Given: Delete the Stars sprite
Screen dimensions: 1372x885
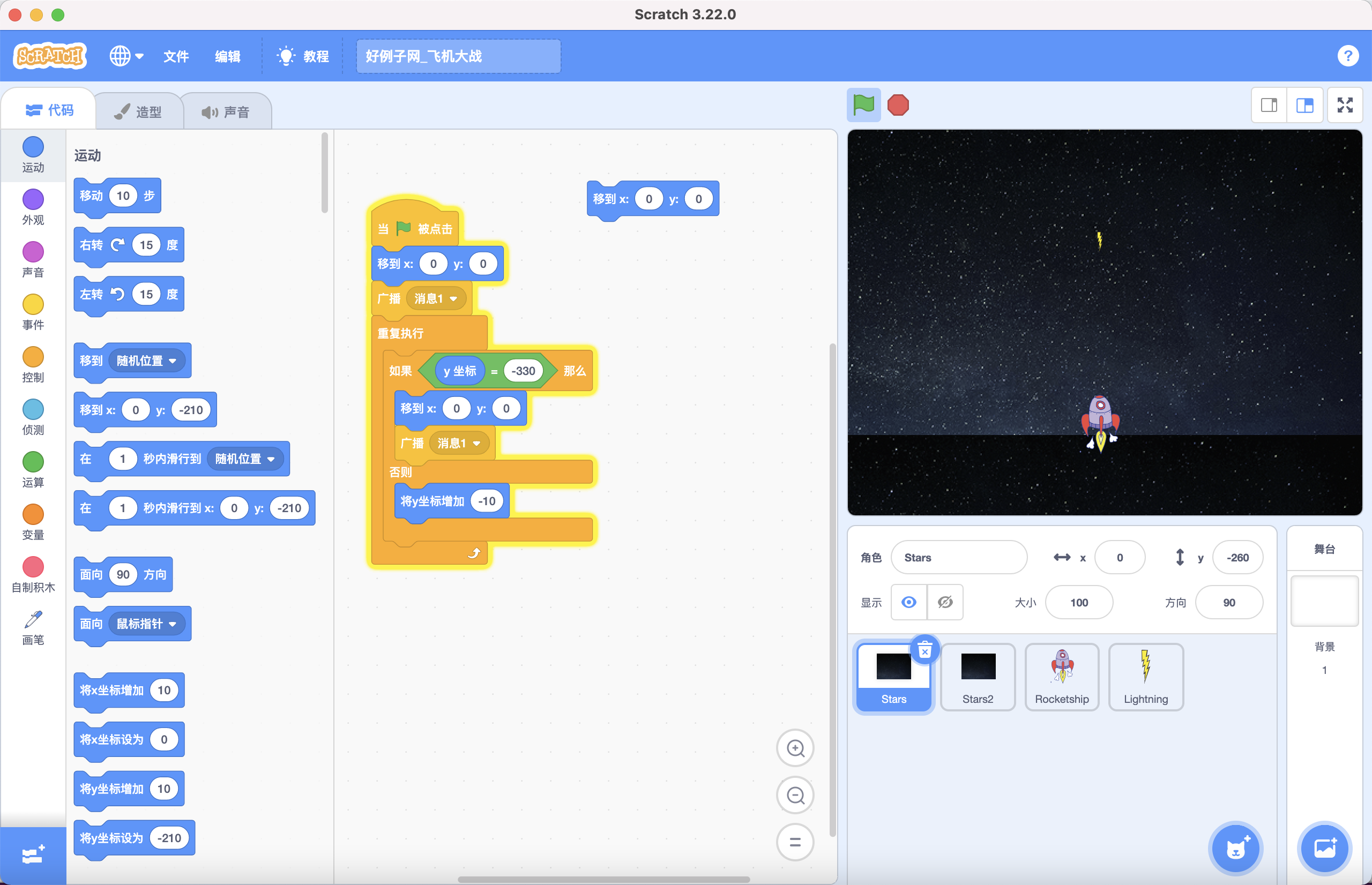Looking at the screenshot, I should click(x=924, y=650).
